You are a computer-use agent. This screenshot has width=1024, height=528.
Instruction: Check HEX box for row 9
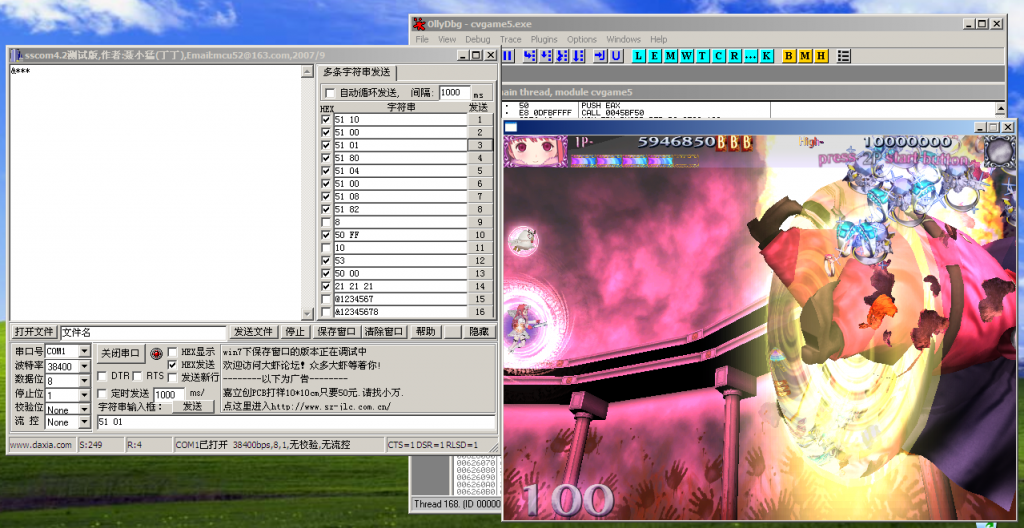tap(326, 222)
